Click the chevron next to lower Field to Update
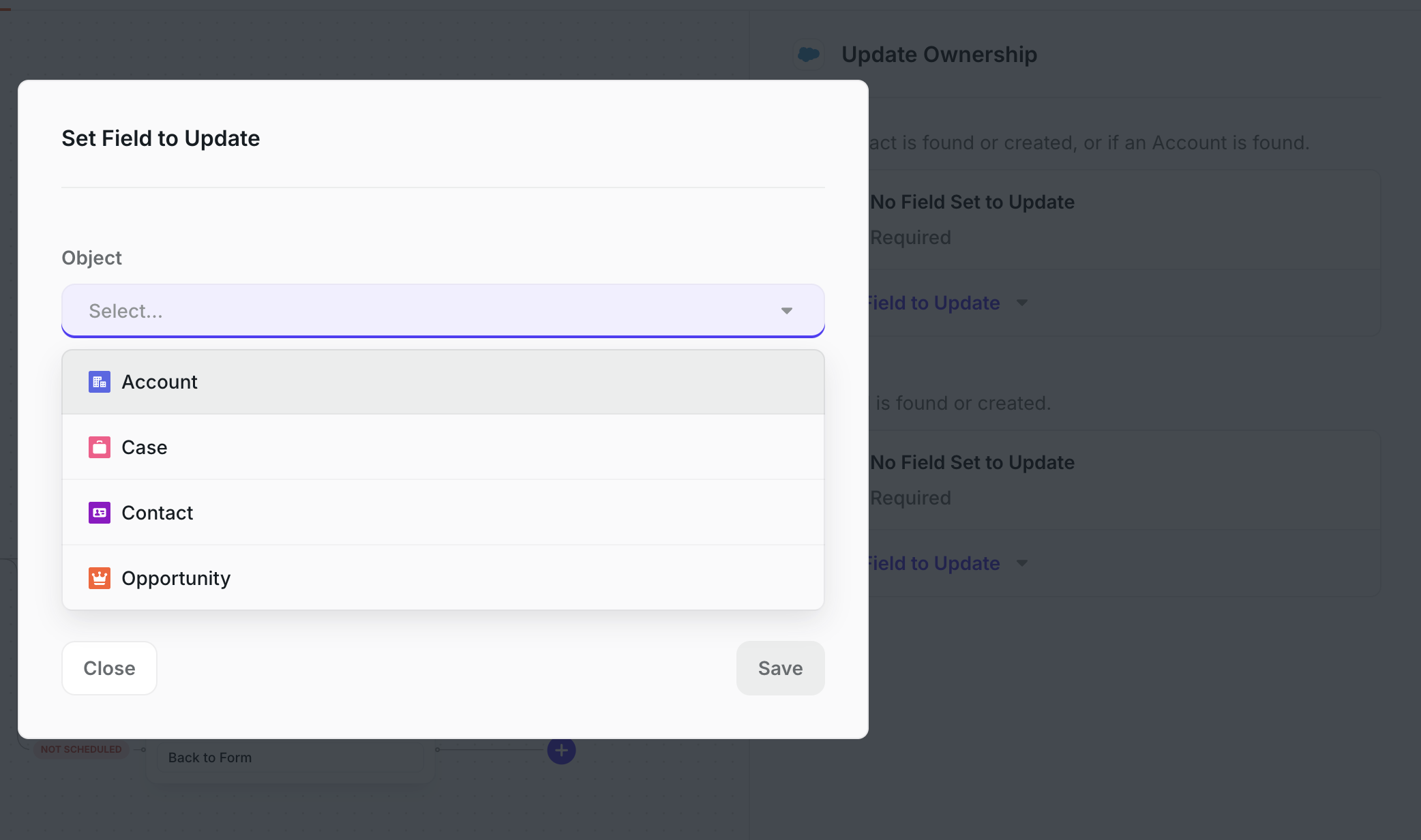This screenshot has height=840, width=1421. (x=1023, y=563)
